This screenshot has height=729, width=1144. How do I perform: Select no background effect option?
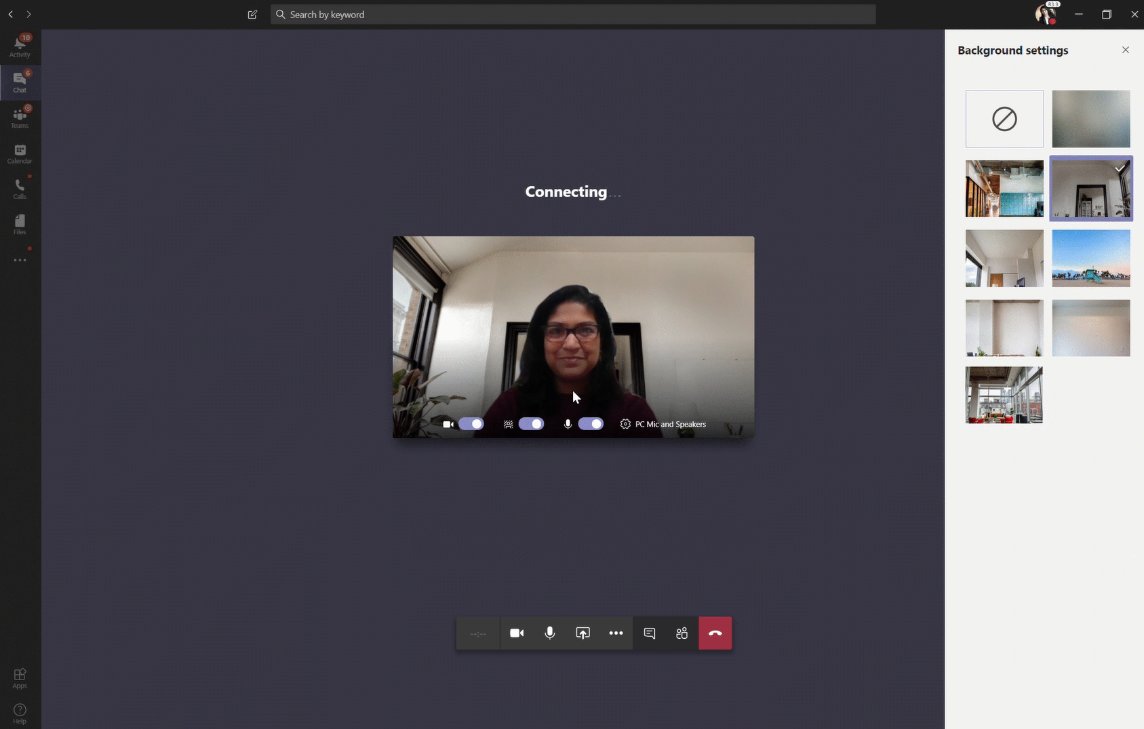tap(1005, 119)
